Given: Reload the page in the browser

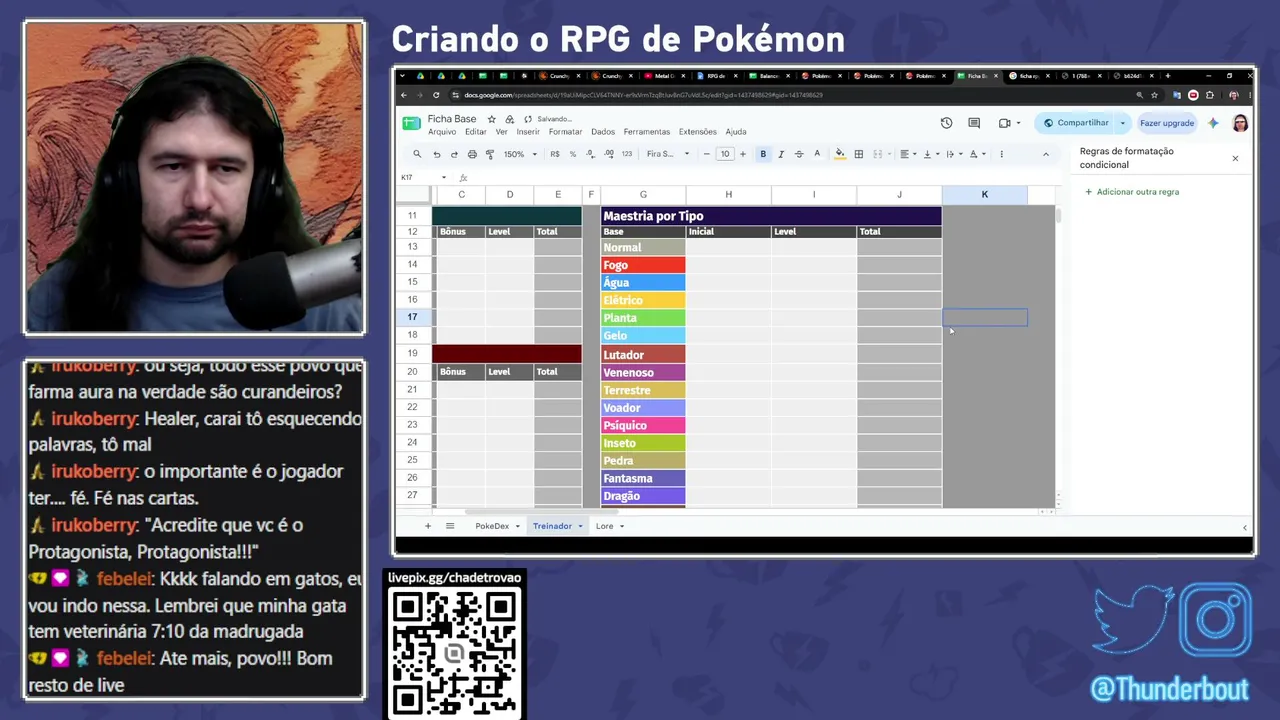Looking at the screenshot, I should coord(436,95).
